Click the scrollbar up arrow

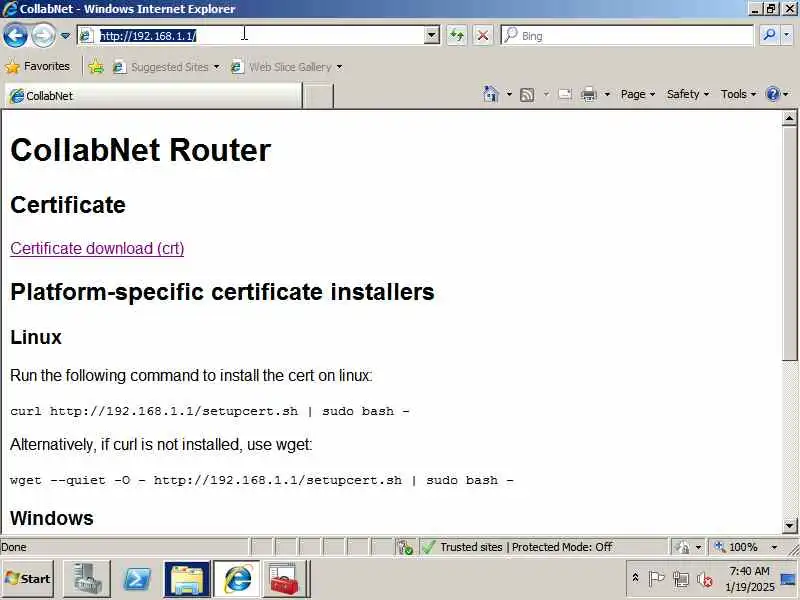(789, 118)
